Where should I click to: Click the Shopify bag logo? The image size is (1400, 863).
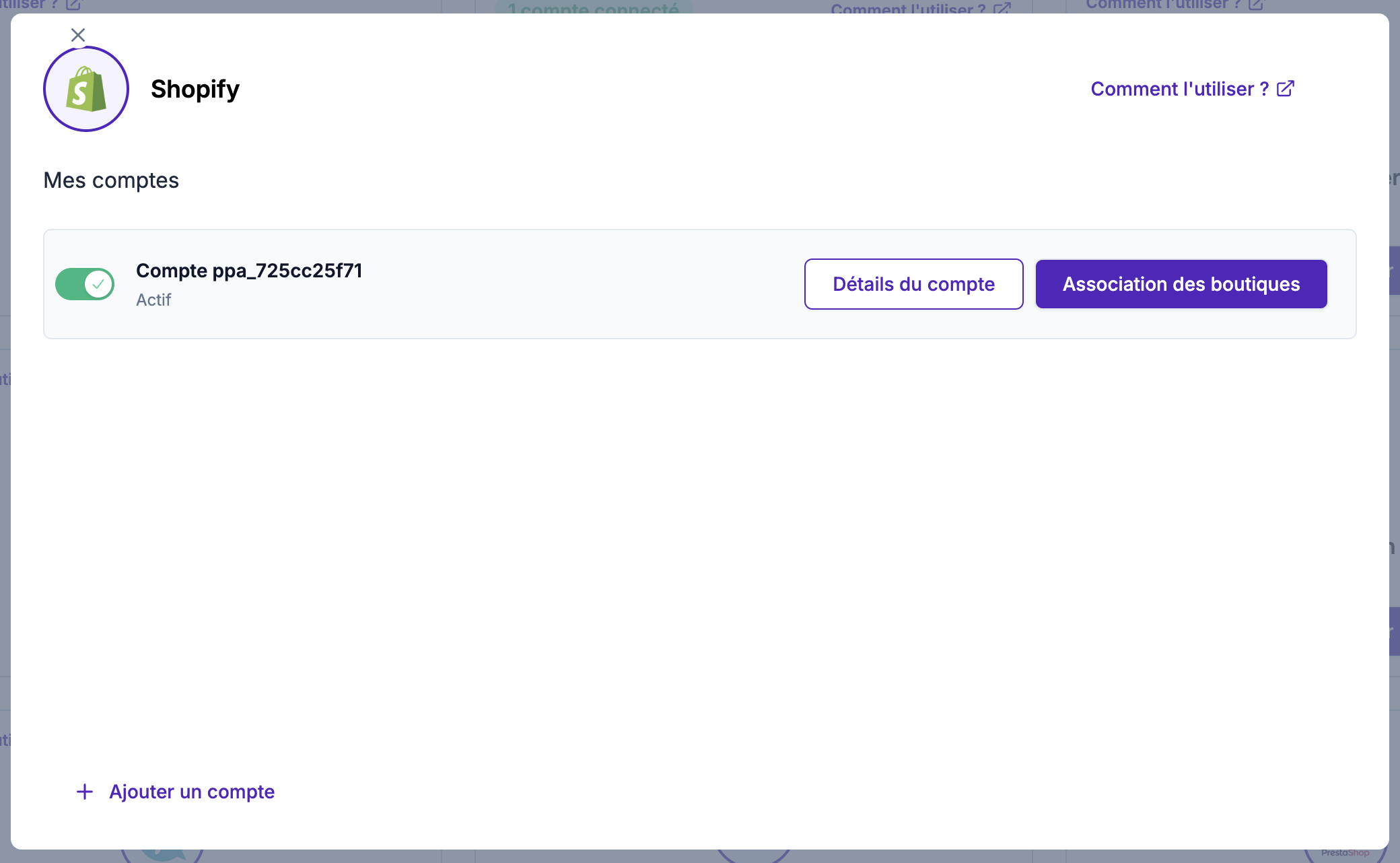click(x=86, y=89)
